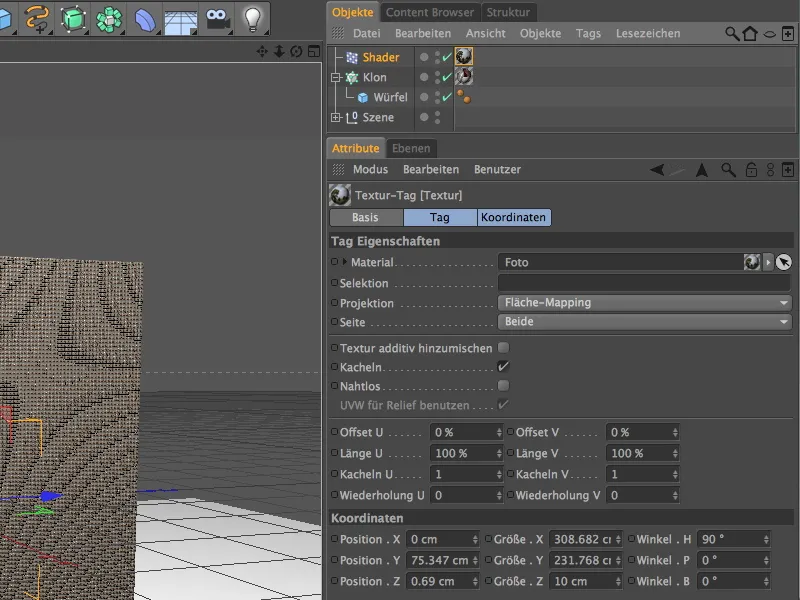Image resolution: width=800 pixels, height=600 pixels.
Task: Click the Offset U stepper arrows
Action: pos(499,432)
